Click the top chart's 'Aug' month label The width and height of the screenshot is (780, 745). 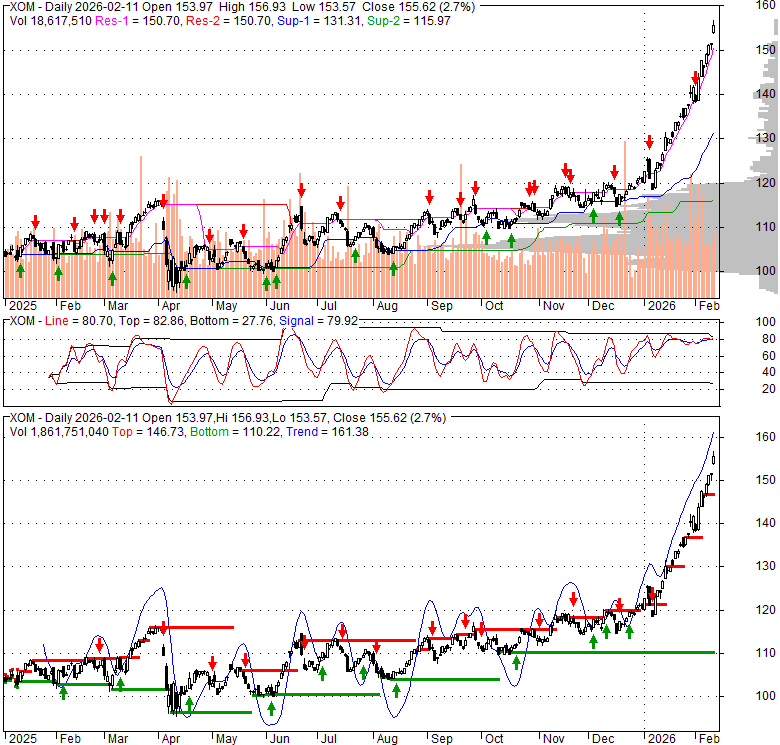click(387, 306)
